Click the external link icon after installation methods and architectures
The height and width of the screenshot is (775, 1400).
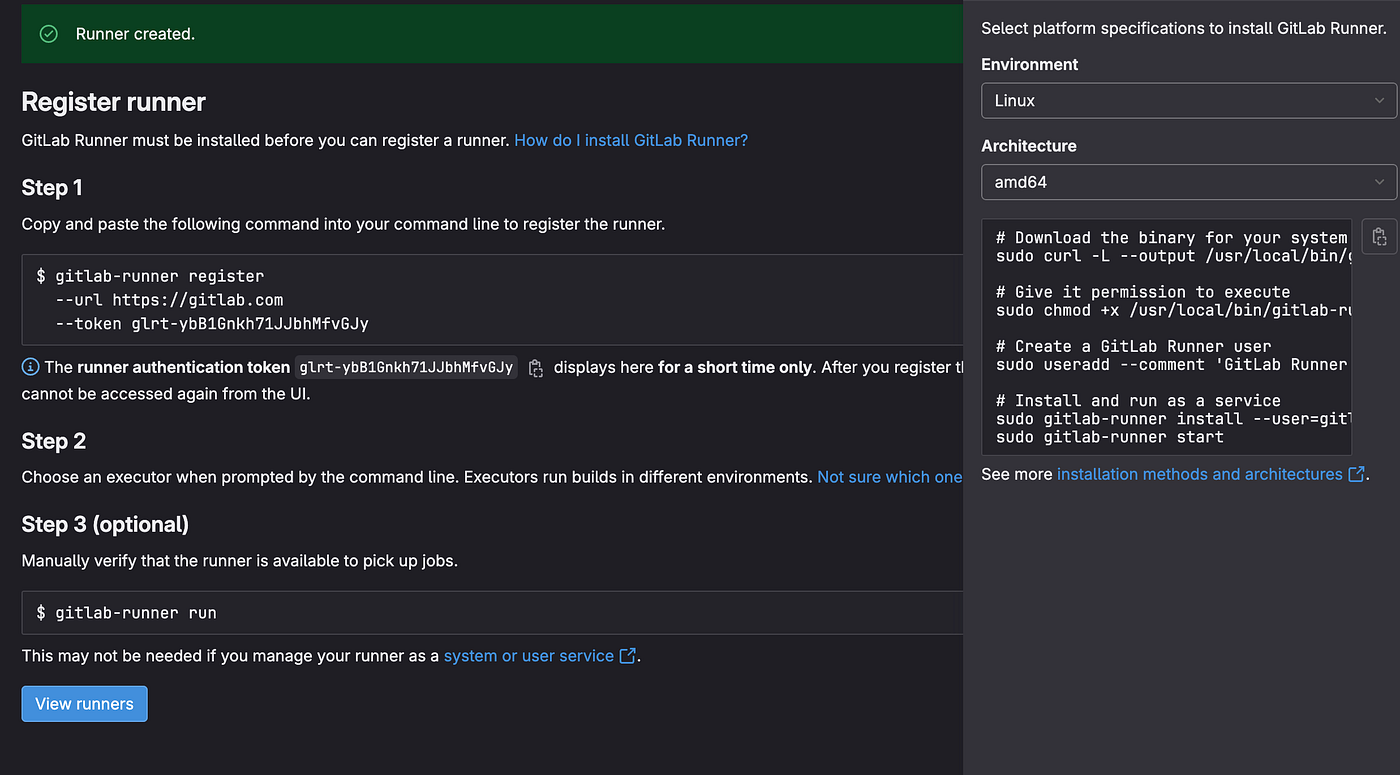1357,474
